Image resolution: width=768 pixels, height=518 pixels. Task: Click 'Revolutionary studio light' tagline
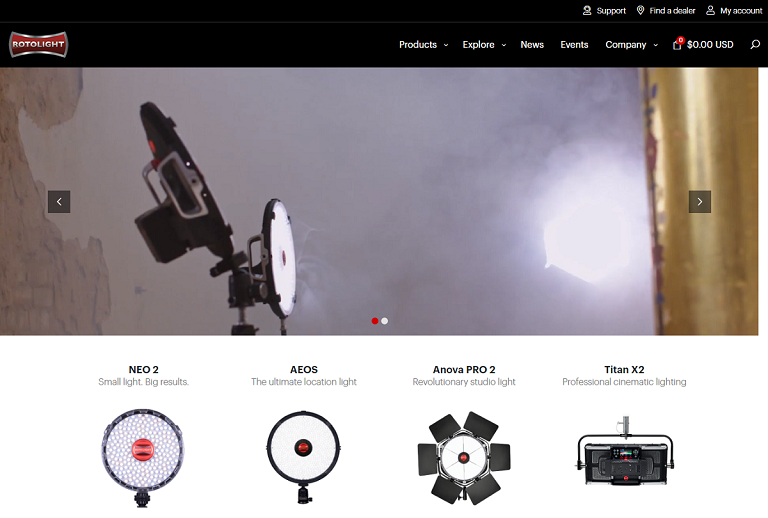click(x=464, y=382)
